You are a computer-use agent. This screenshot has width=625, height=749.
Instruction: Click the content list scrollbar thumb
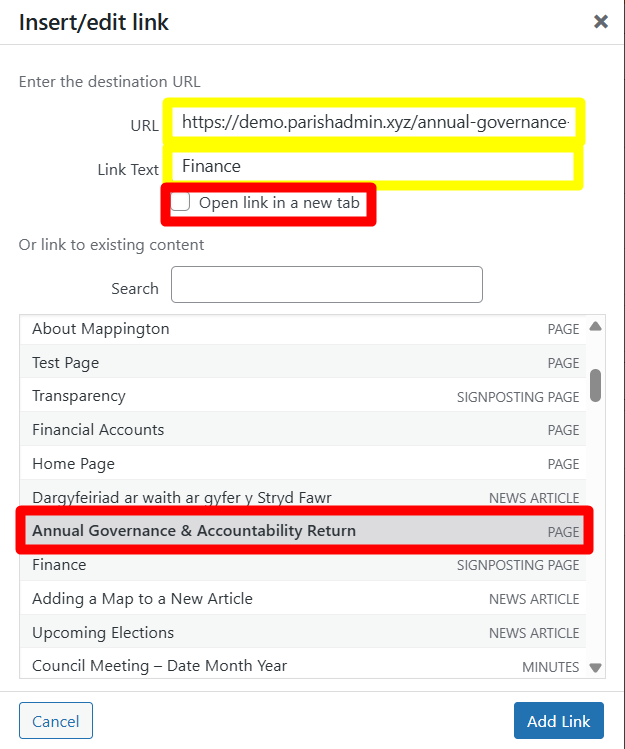pyautogui.click(x=595, y=385)
